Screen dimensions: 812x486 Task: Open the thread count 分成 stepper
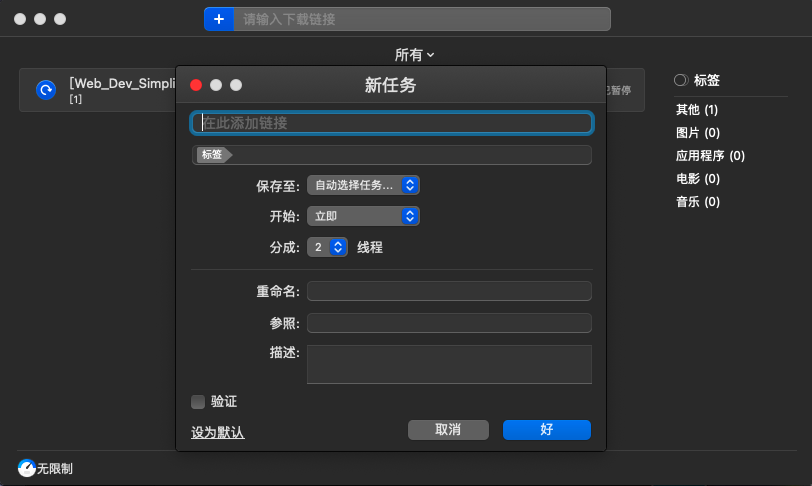(327, 247)
